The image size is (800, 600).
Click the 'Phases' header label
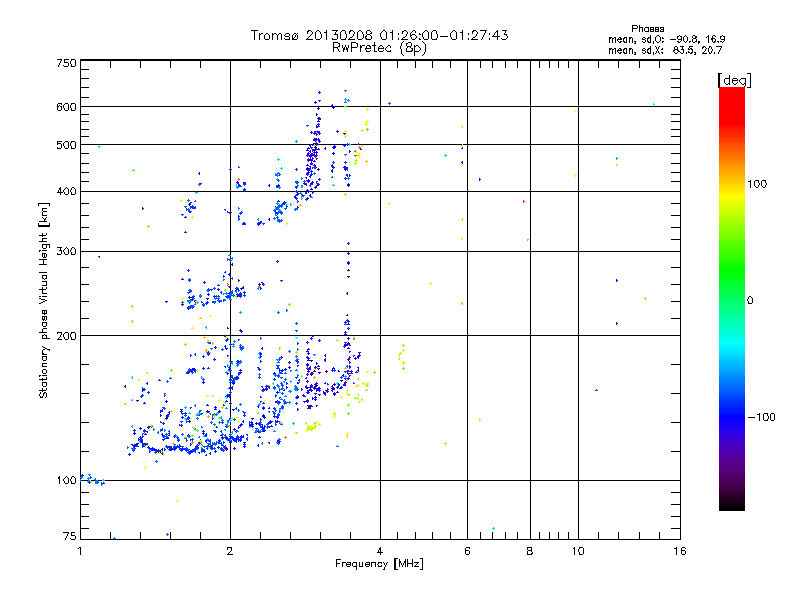[647, 29]
